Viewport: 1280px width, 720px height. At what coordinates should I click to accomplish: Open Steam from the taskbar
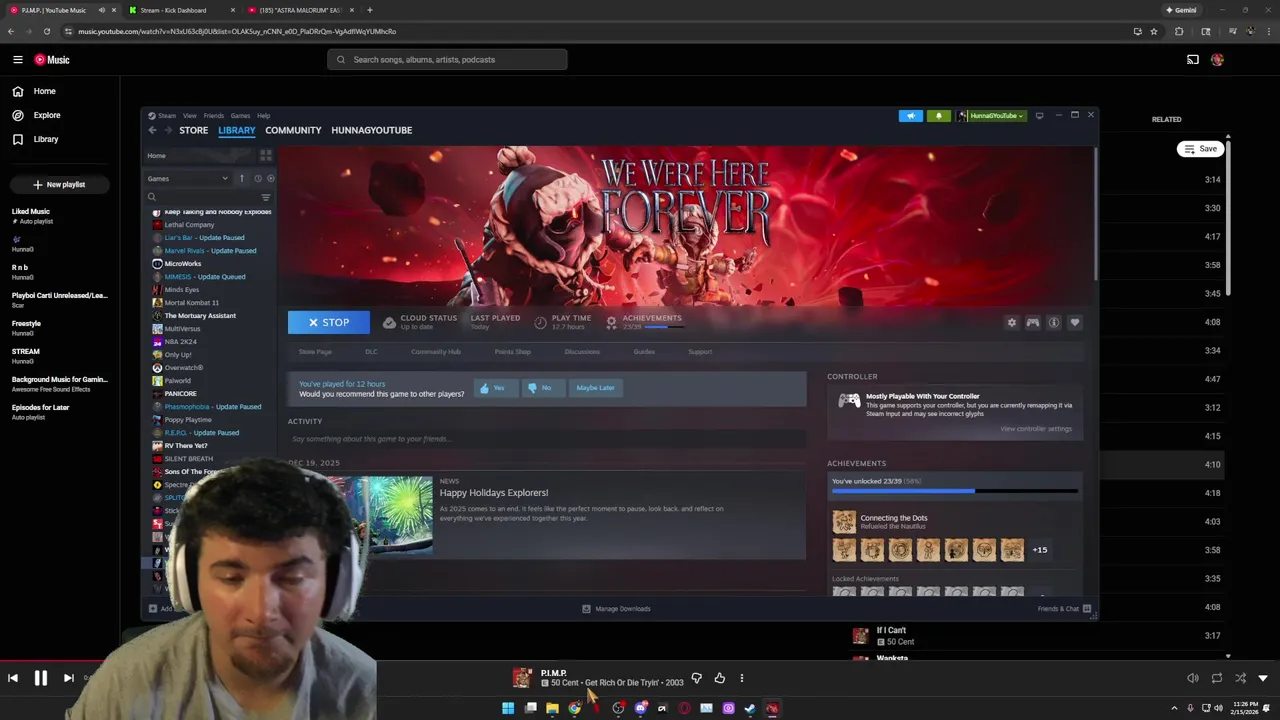pyautogui.click(x=750, y=708)
